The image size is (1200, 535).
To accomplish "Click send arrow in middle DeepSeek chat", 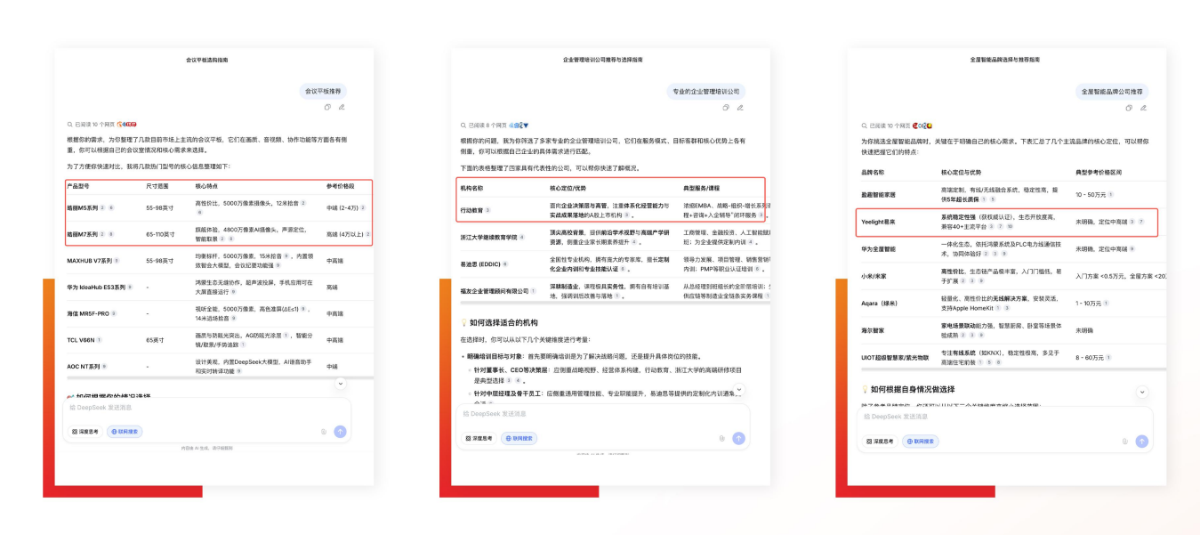I will [x=738, y=438].
